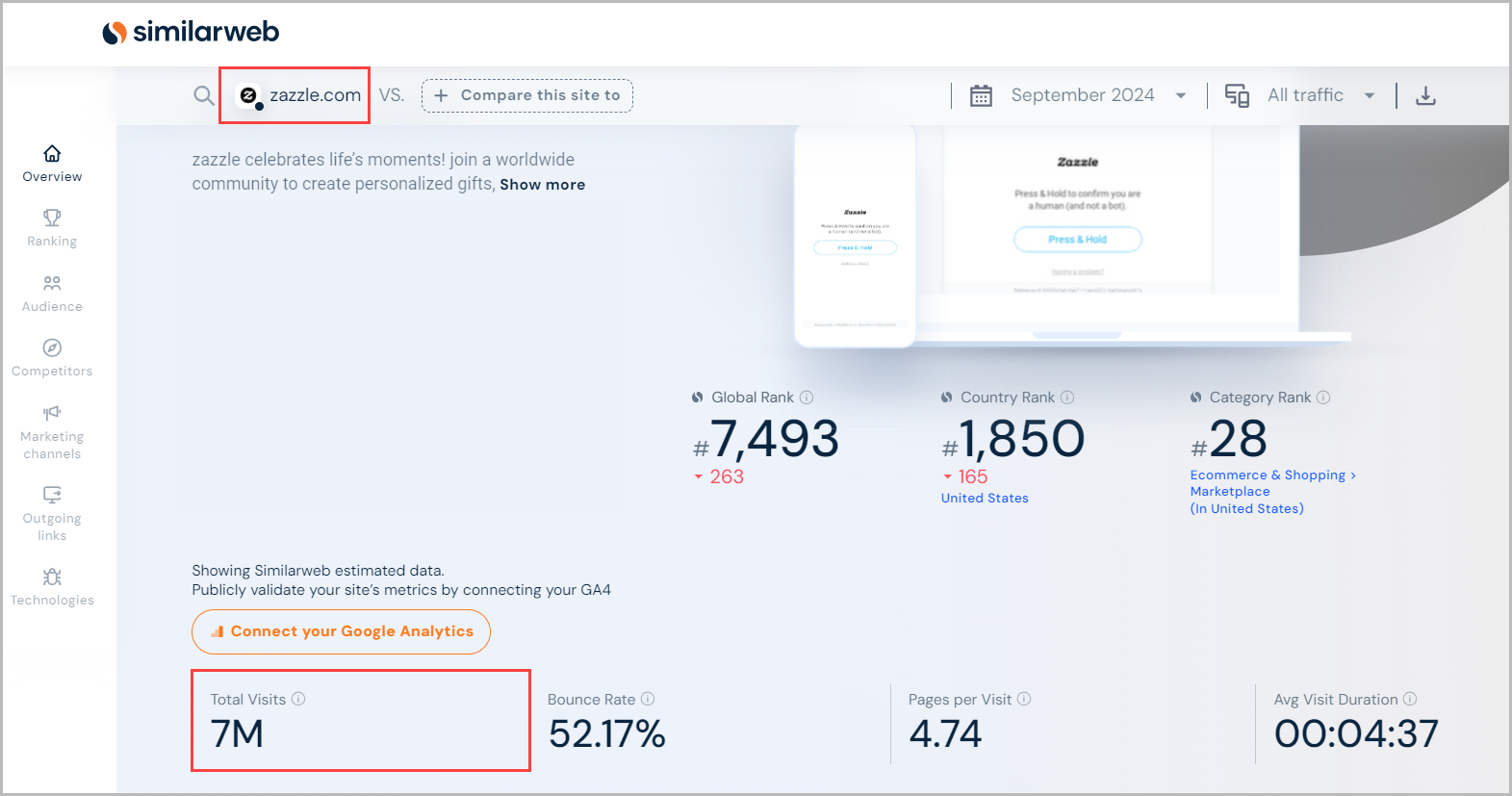Expand the date dropdown arrow

point(1181,95)
